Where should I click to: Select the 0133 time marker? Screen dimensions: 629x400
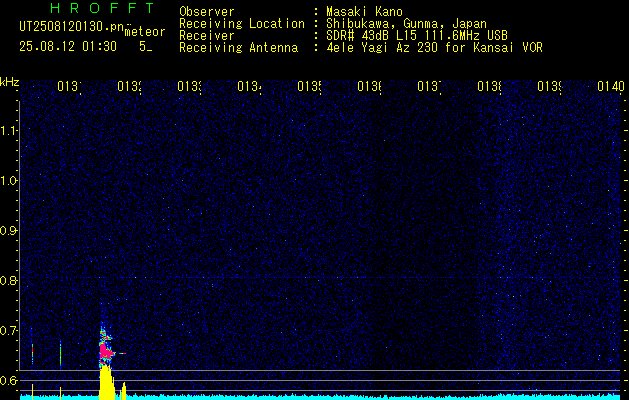(x=189, y=86)
